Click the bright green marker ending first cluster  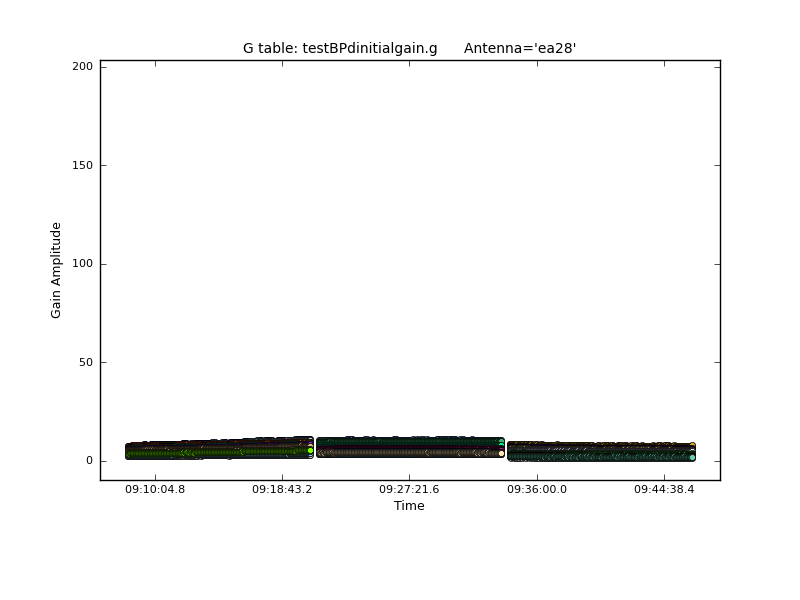click(x=310, y=450)
